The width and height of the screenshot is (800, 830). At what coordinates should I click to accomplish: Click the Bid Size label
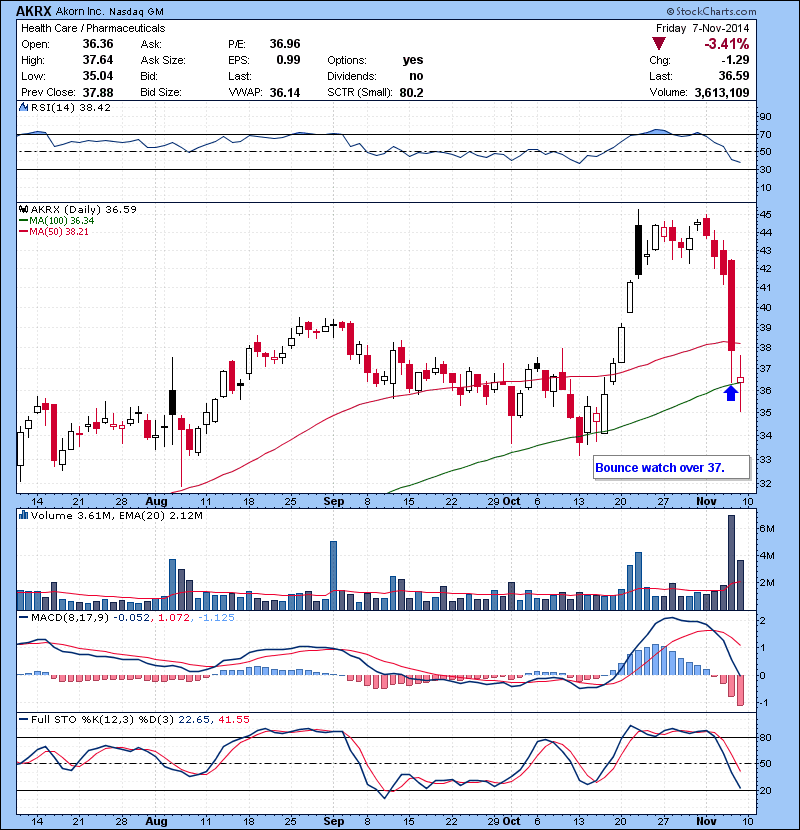click(161, 93)
